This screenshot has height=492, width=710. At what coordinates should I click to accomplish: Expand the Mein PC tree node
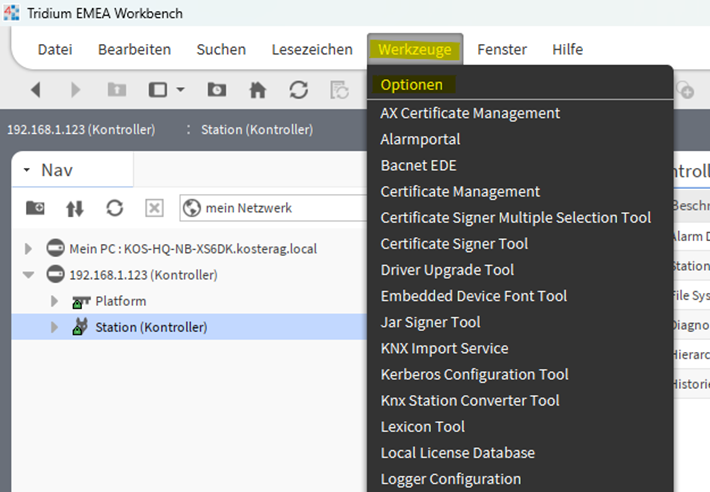click(x=29, y=248)
